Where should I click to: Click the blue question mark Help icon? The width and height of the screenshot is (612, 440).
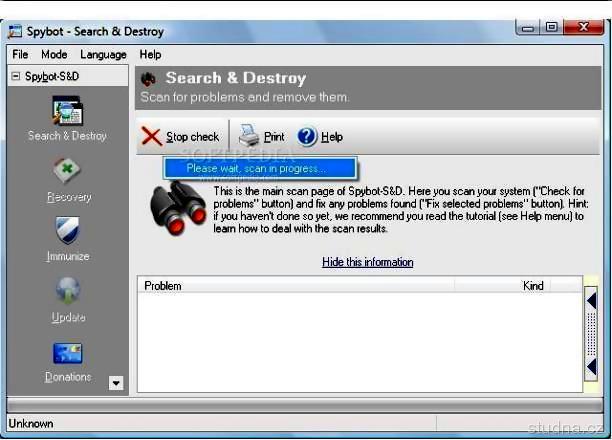(307, 137)
